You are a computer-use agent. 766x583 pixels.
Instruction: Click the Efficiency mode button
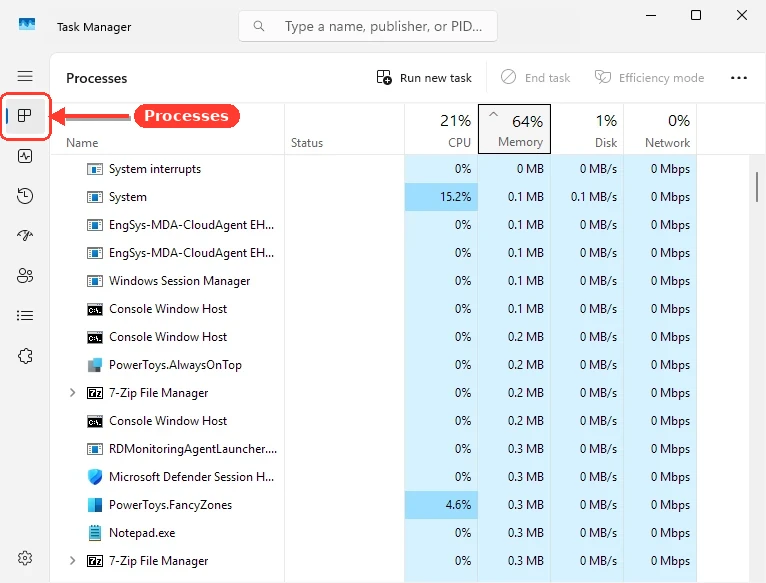tap(649, 78)
